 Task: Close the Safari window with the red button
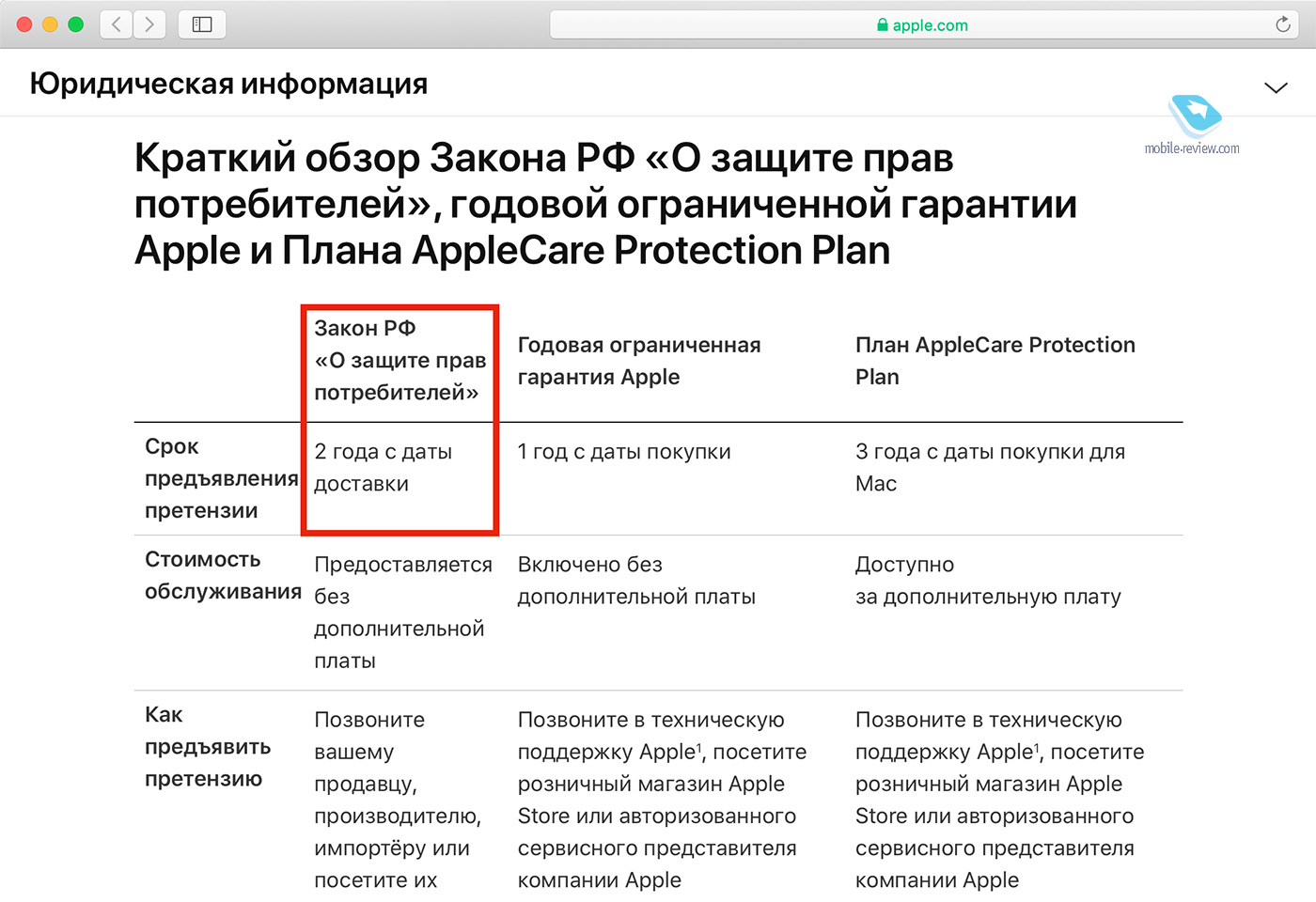click(24, 24)
